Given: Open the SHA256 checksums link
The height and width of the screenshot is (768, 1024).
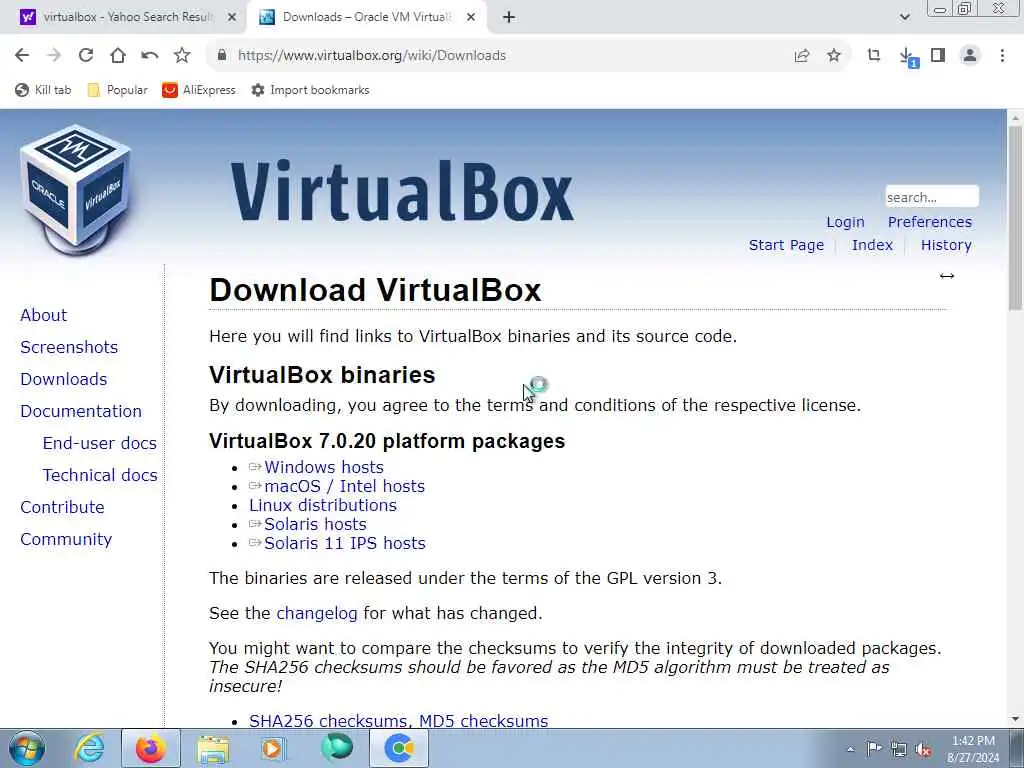Looking at the screenshot, I should 330,721.
